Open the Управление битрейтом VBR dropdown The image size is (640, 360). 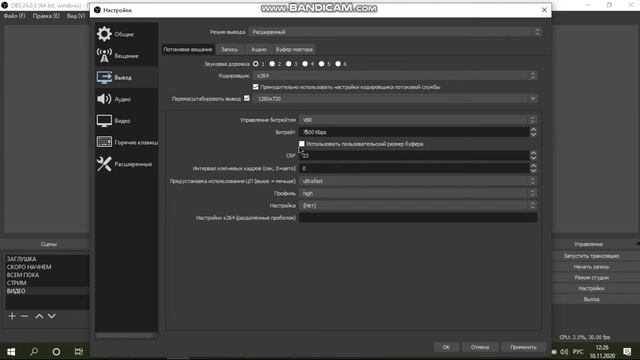[418, 120]
